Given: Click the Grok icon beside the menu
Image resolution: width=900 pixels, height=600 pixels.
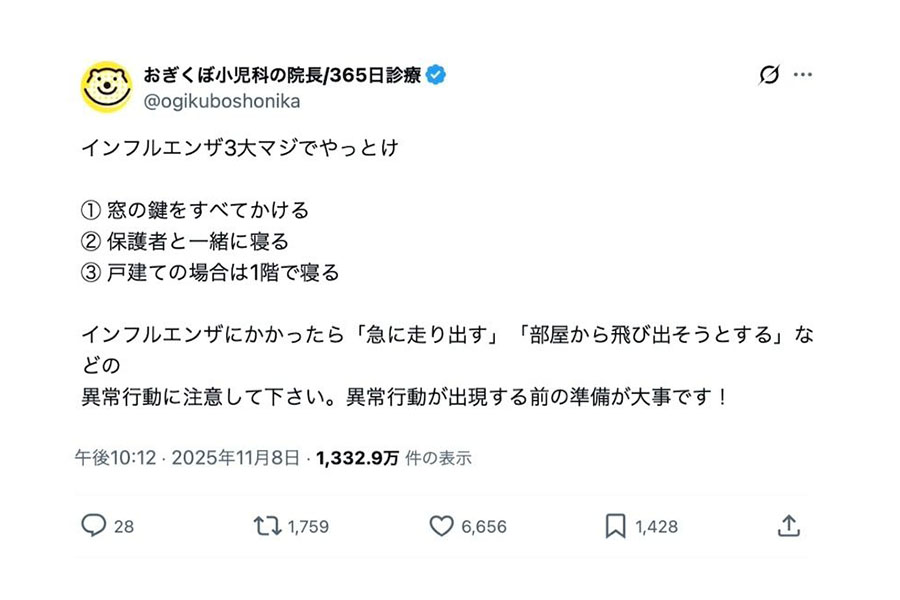Looking at the screenshot, I should 769,75.
